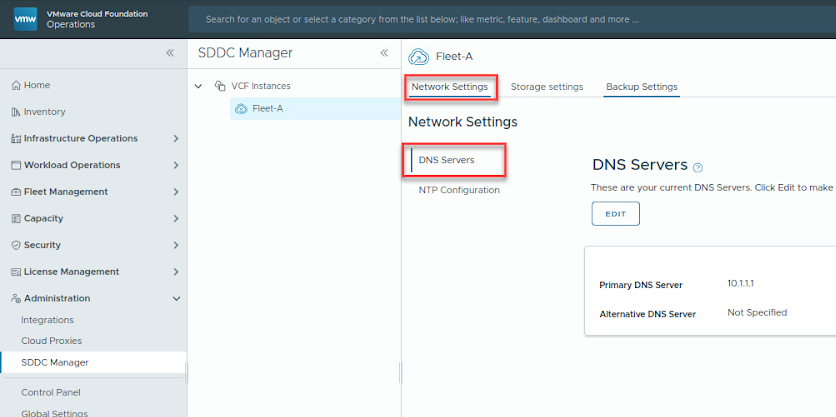This screenshot has width=836, height=417.
Task: Select Fleet-A in the VCF tree
Action: (x=267, y=108)
